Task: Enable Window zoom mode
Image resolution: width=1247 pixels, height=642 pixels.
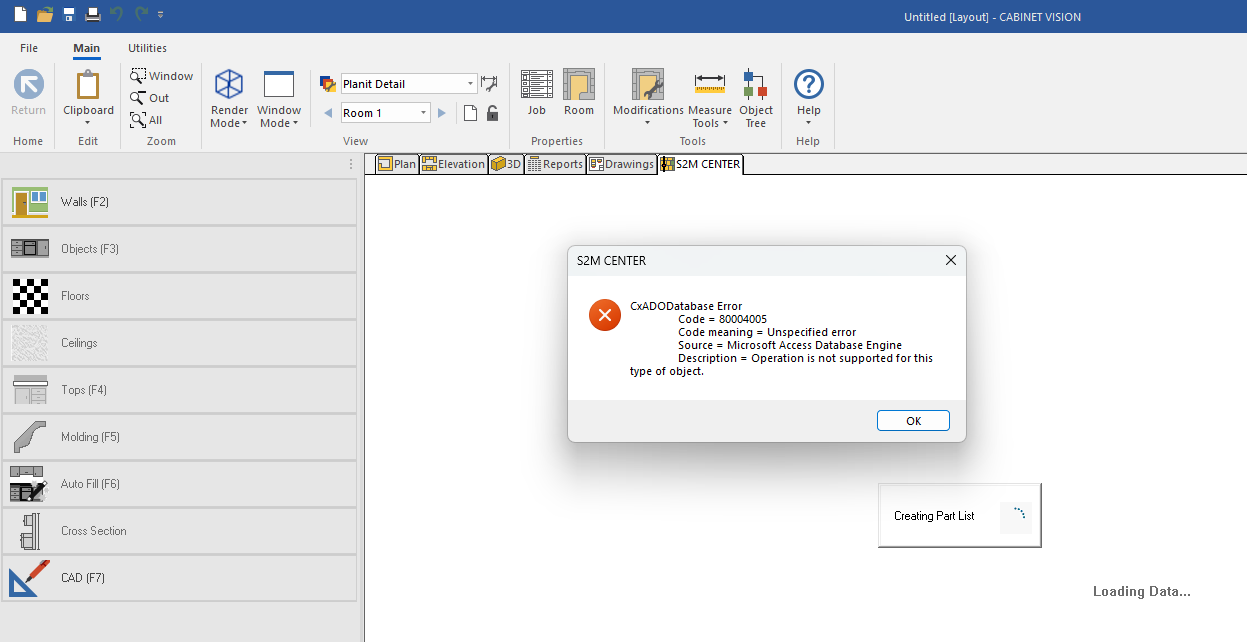Action: (162, 75)
